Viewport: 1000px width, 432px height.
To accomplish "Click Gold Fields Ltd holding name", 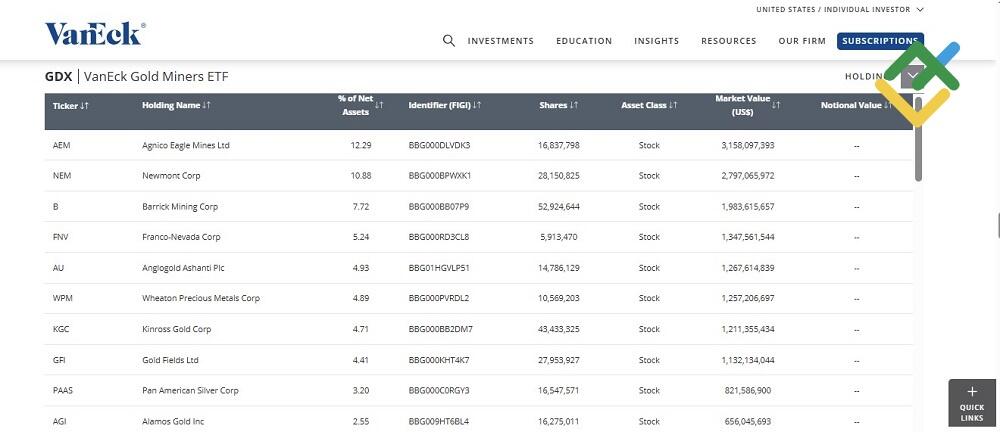I will (170, 360).
